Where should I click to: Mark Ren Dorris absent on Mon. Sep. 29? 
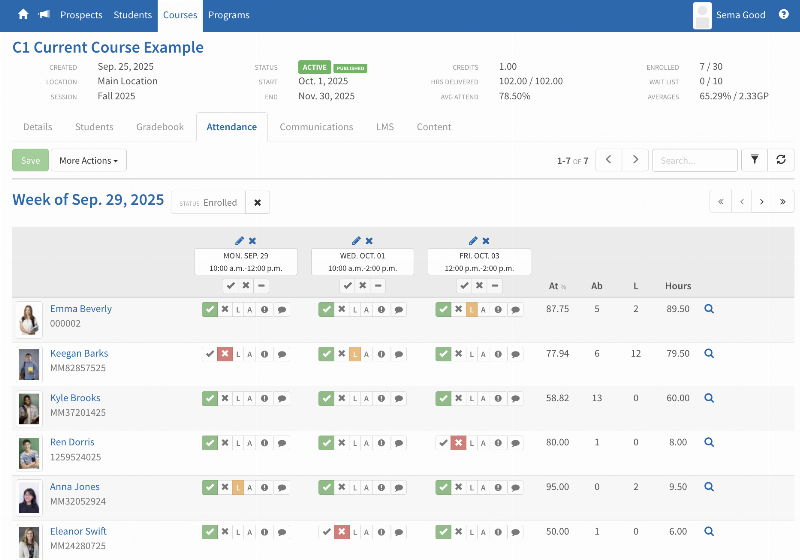pos(225,443)
